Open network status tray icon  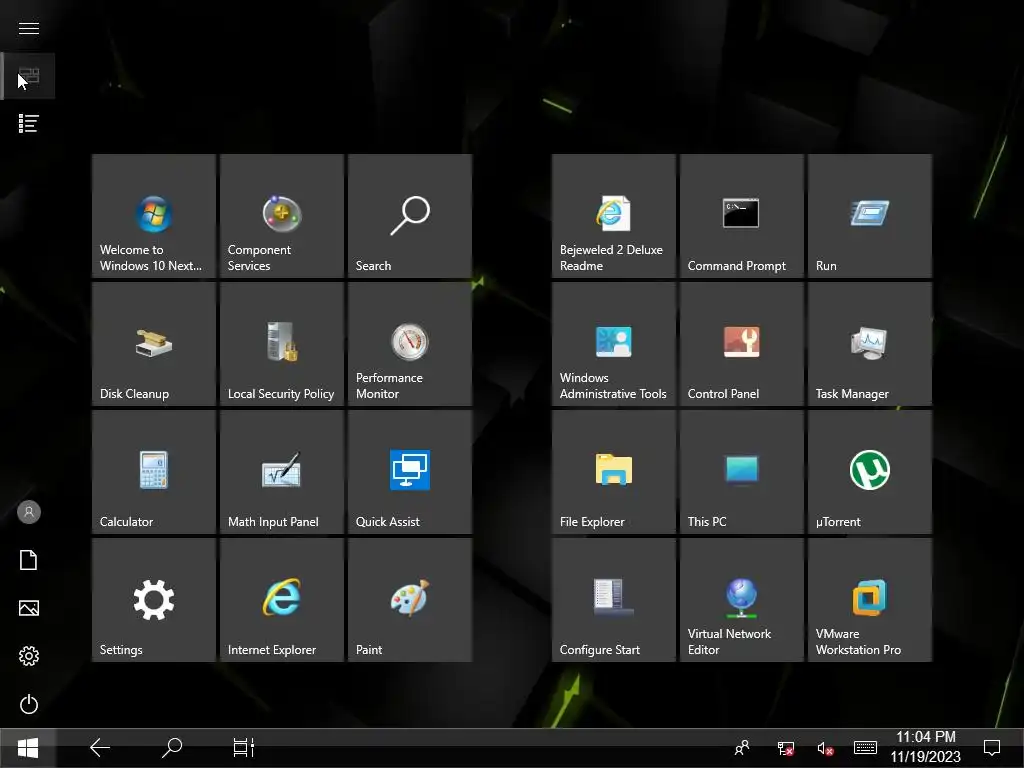click(x=786, y=748)
